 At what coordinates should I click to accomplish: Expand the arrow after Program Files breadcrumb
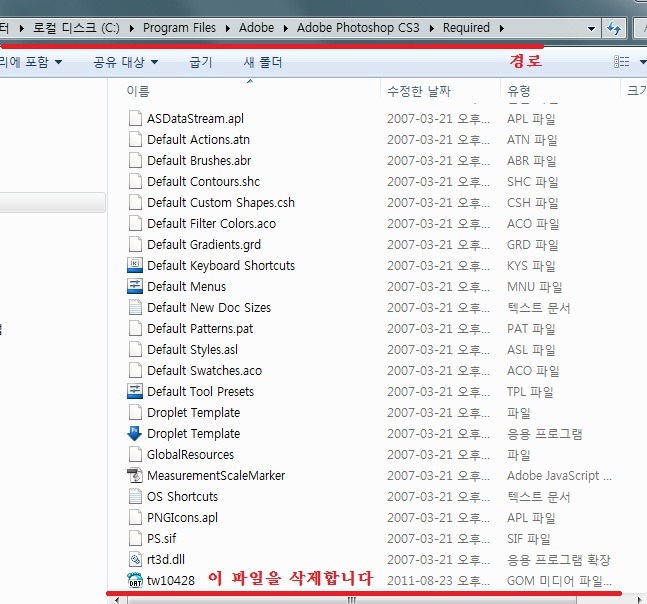pos(228,28)
